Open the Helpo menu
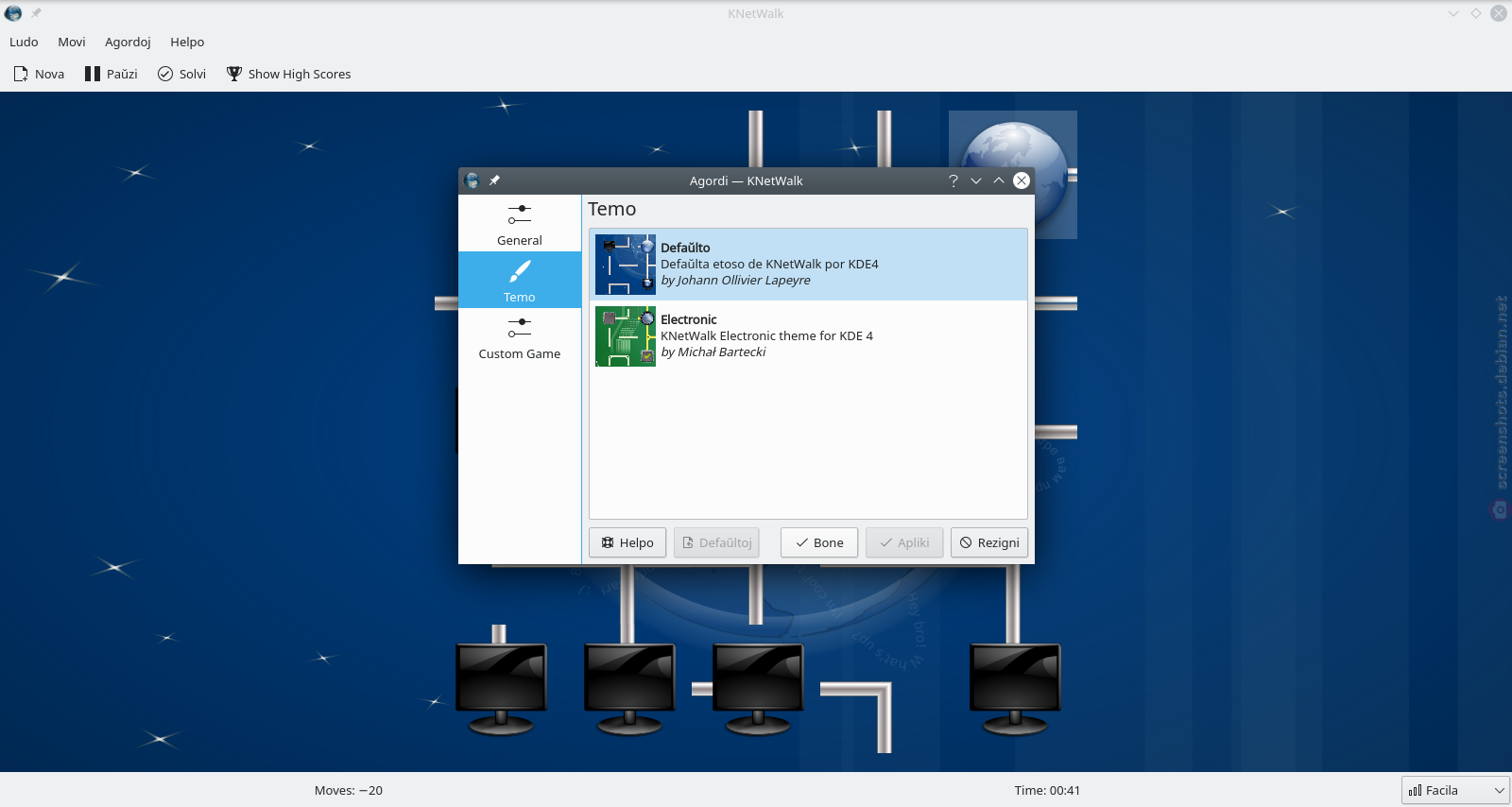 pos(187,42)
